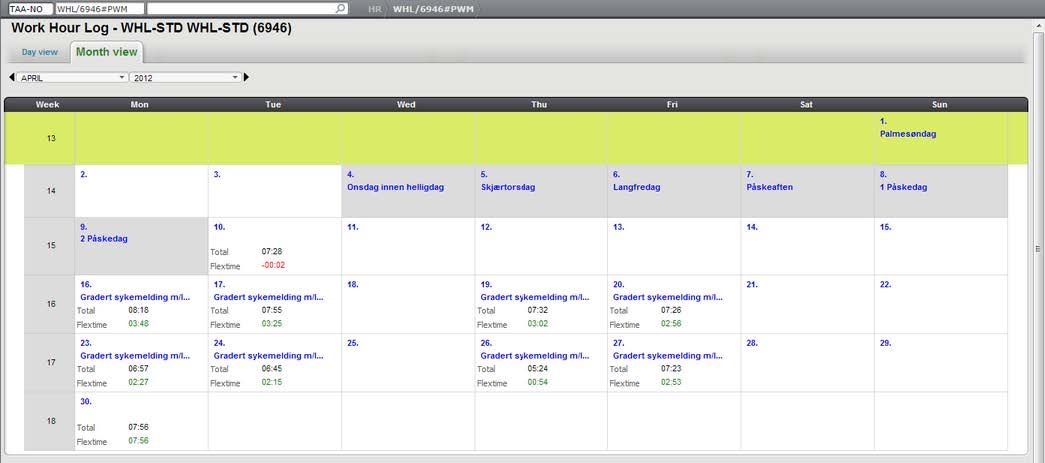Select Palmesøndag on day 1

click(x=908, y=133)
